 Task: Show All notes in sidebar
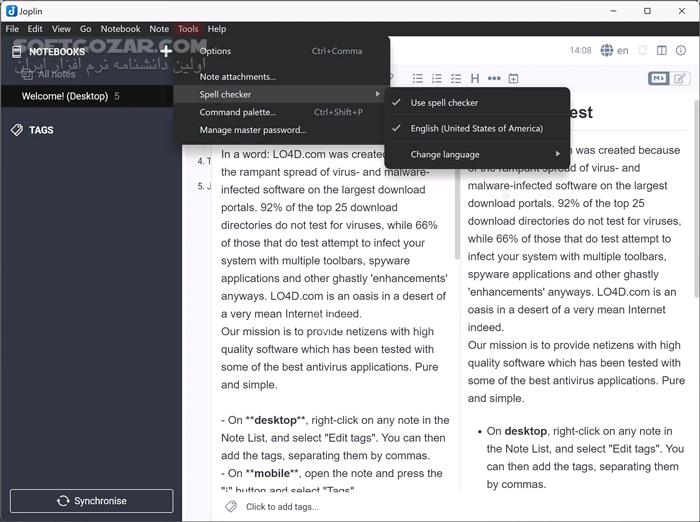click(x=56, y=74)
